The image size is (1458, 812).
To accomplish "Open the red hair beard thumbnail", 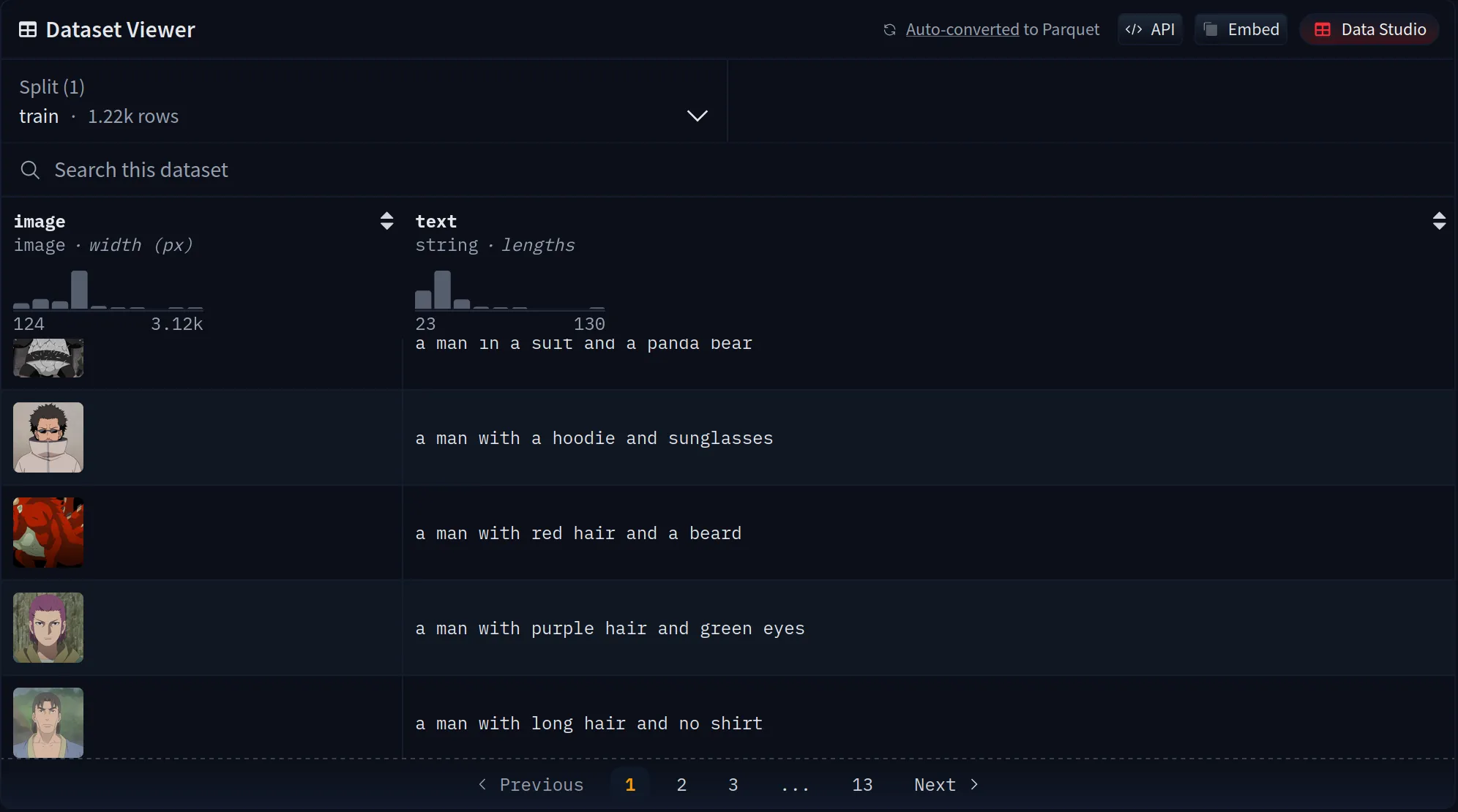I will 48,533.
